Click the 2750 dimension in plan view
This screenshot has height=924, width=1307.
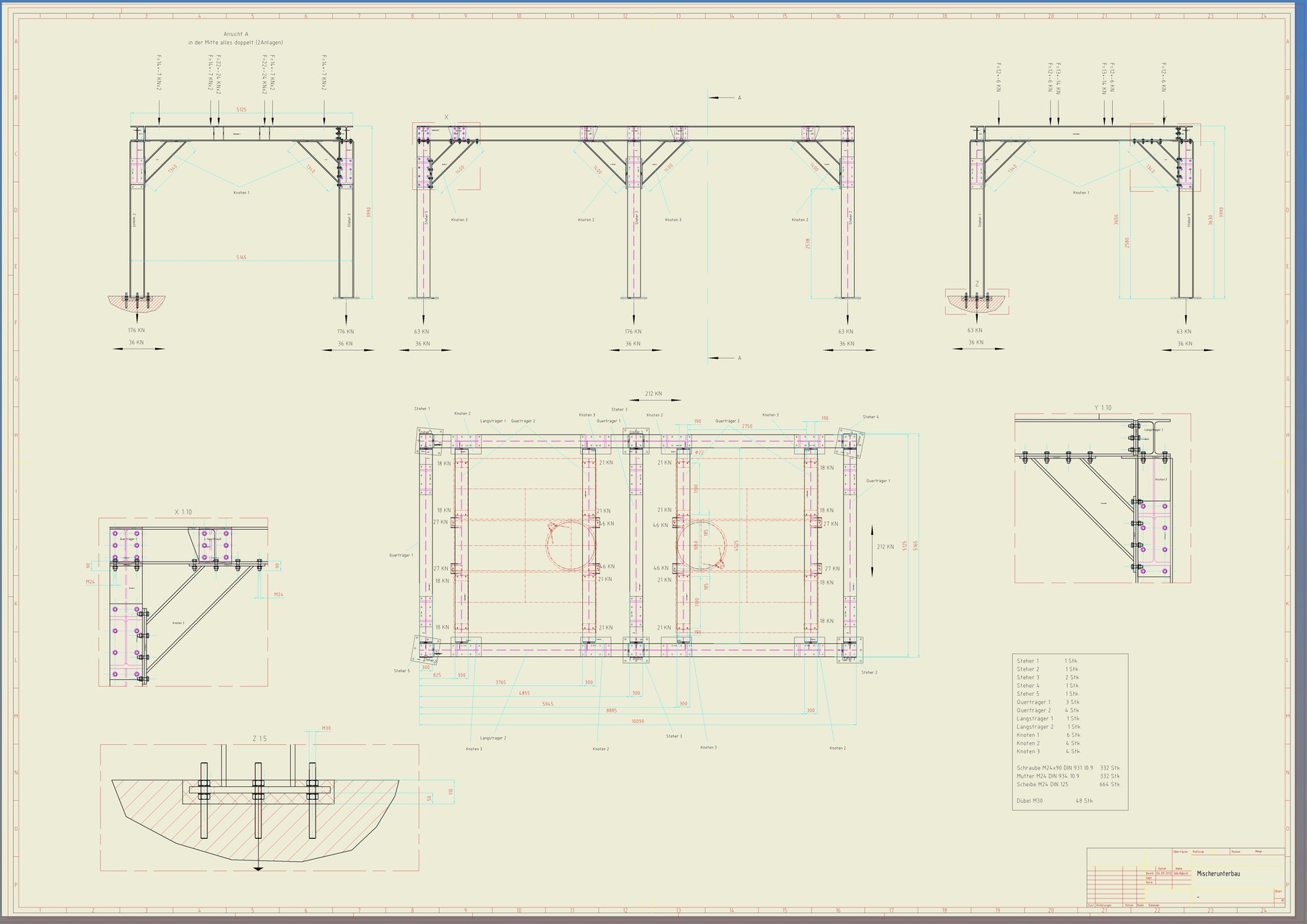coord(747,427)
